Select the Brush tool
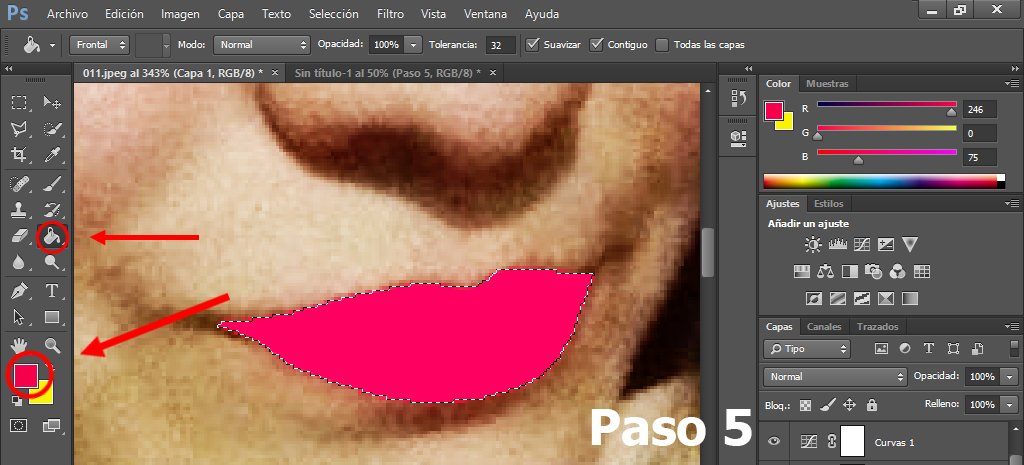The height and width of the screenshot is (465, 1024). click(x=52, y=184)
